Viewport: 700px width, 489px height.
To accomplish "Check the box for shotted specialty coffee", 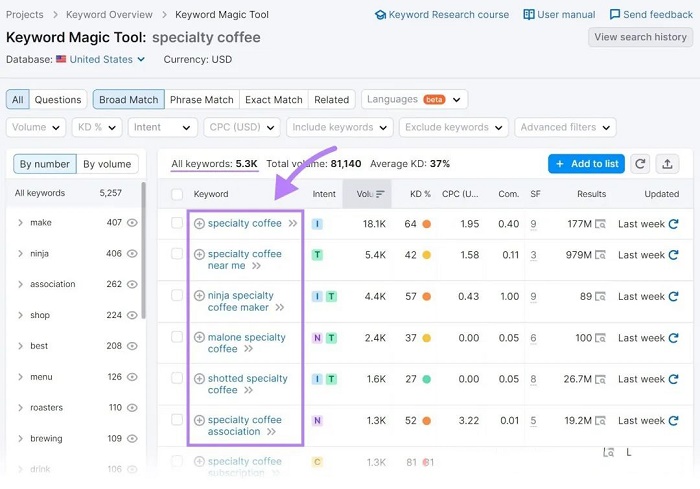I will coord(177,378).
